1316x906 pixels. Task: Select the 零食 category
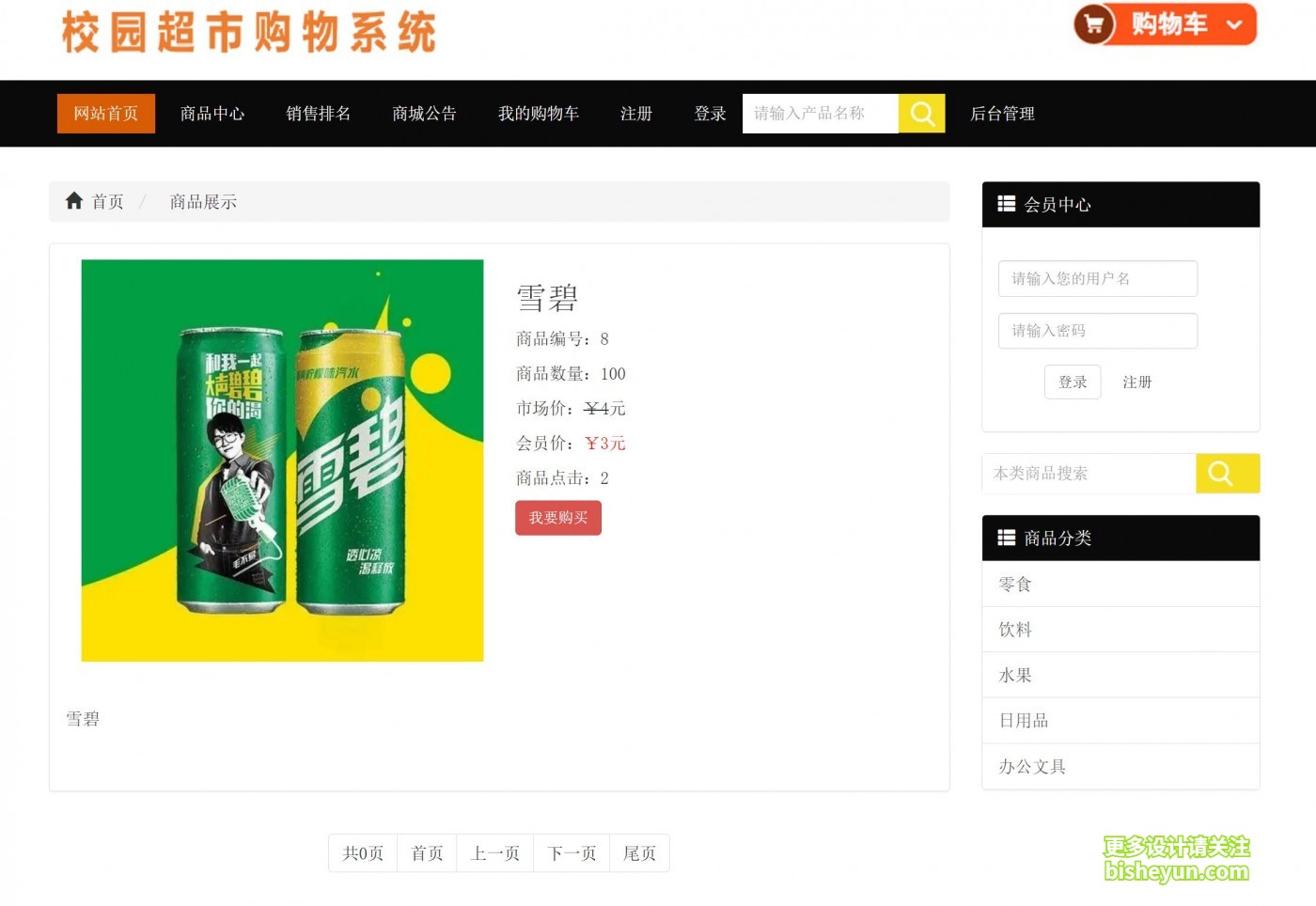[x=1120, y=584]
